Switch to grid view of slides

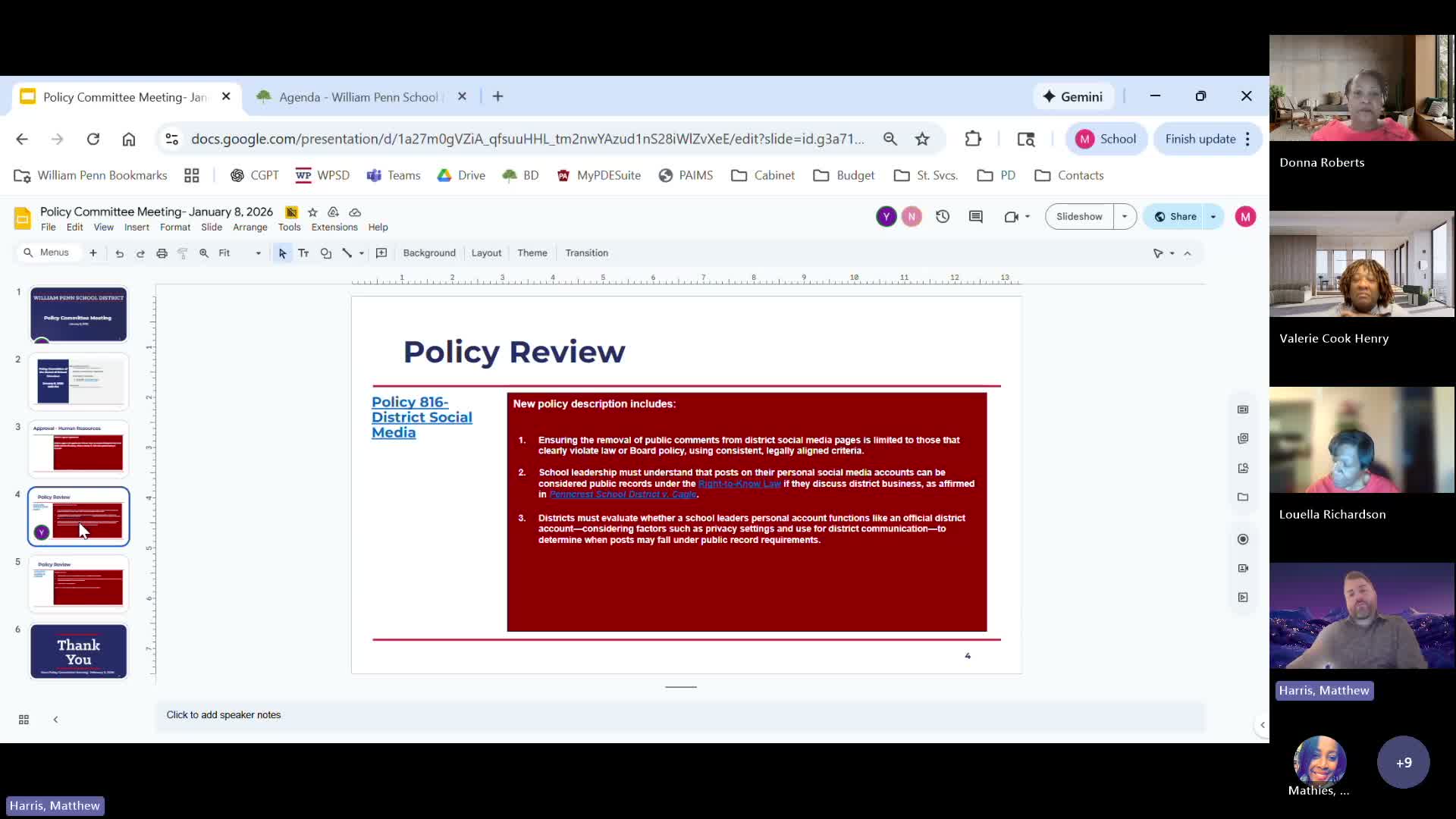tap(24, 720)
